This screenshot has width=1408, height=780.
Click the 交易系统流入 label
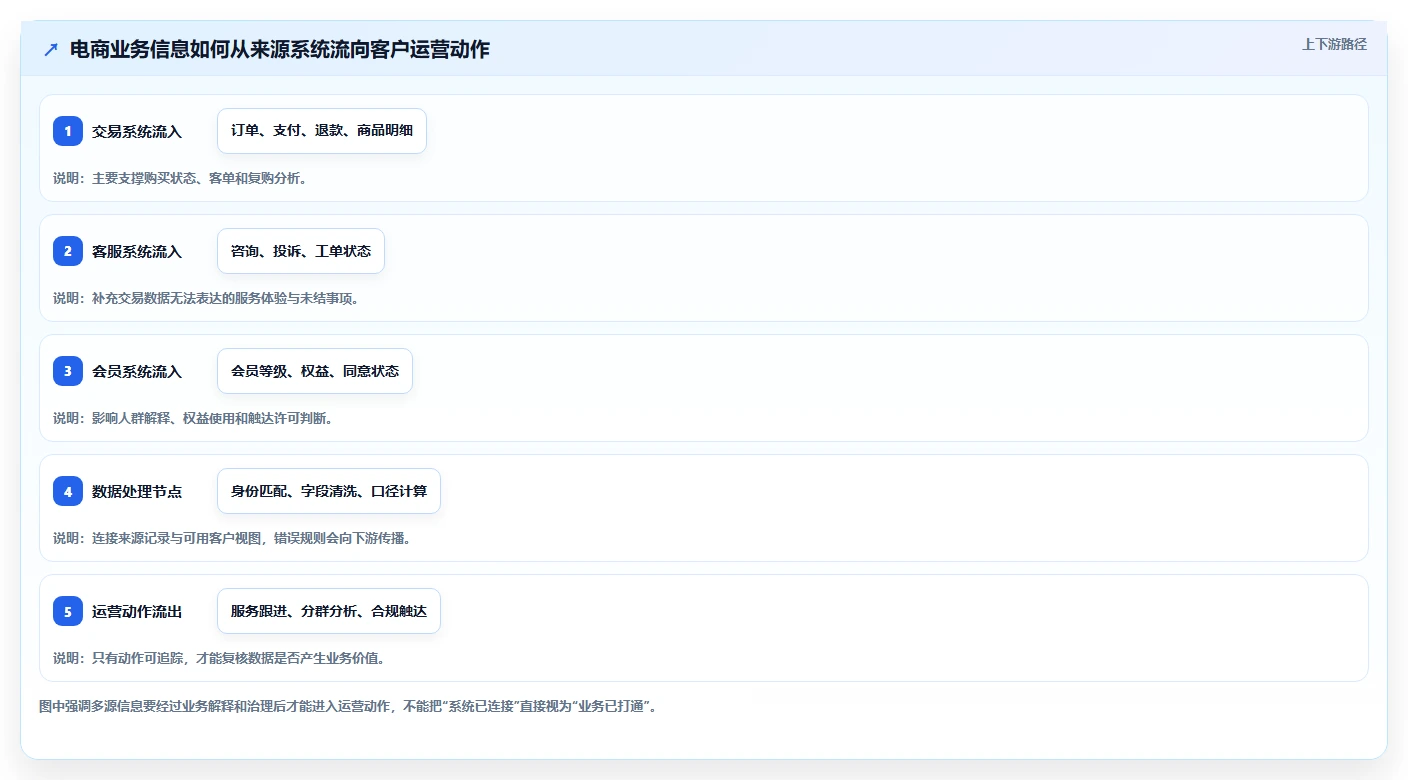coord(137,131)
